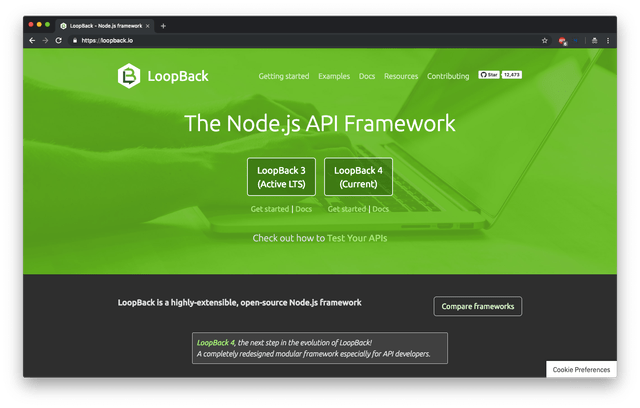Image resolution: width=640 pixels, height=408 pixels.
Task: Click the browser forward arrow
Action: [45, 40]
